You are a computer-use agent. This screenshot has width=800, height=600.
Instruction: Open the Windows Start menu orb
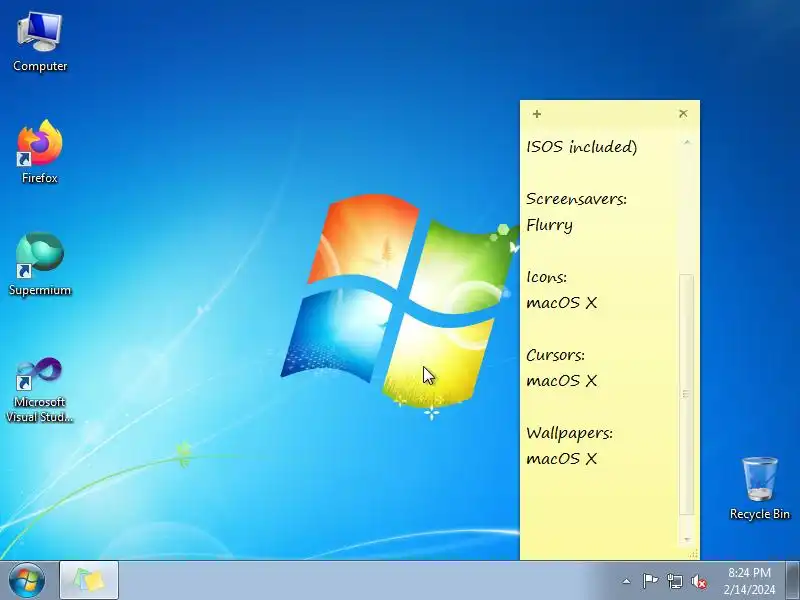tap(27, 581)
